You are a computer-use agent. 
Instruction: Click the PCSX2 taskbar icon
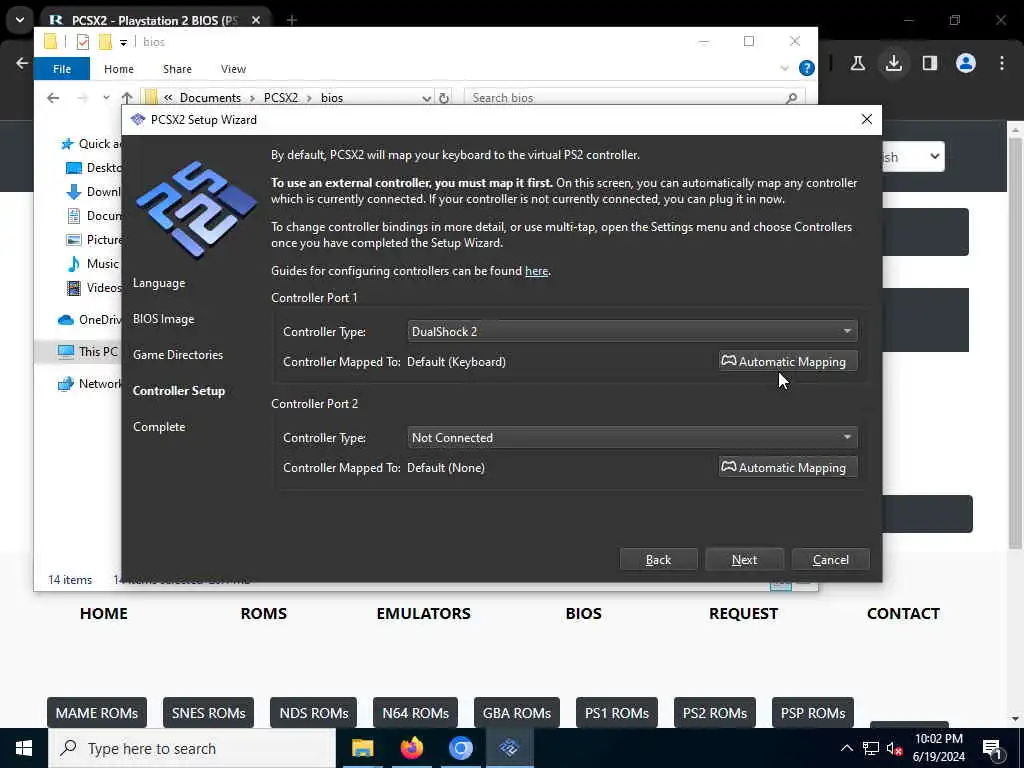click(509, 748)
